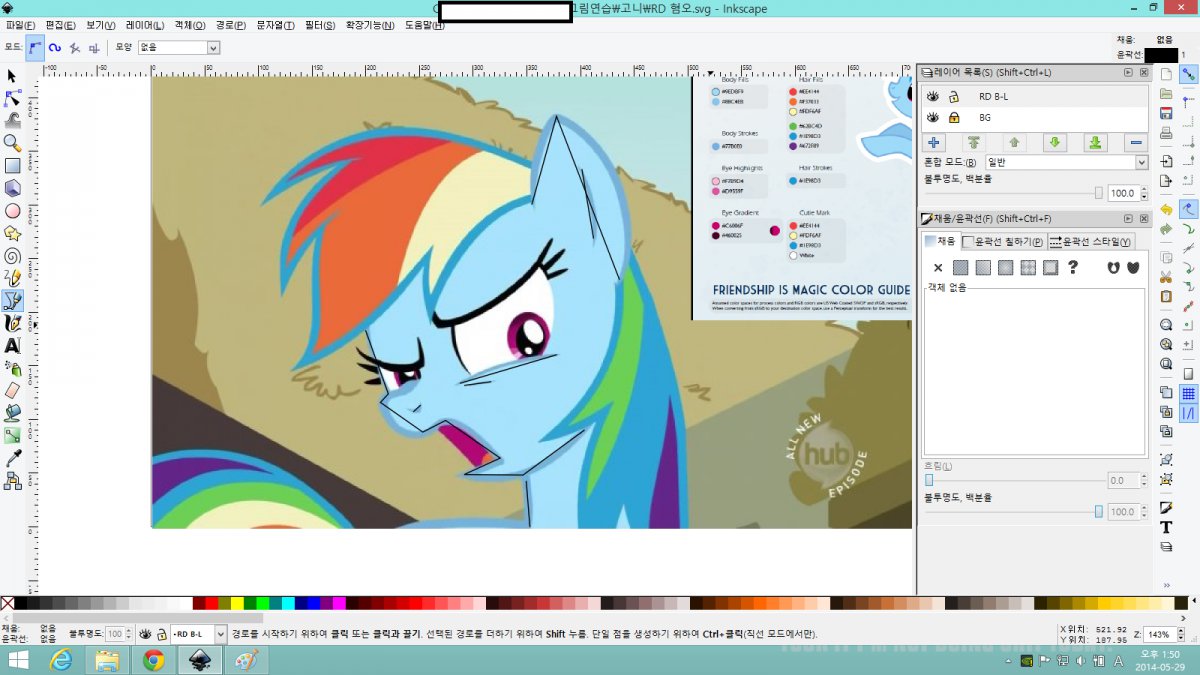Screen dimensions: 1200x675
Task: Lower layer one step button
Action: (1054, 143)
